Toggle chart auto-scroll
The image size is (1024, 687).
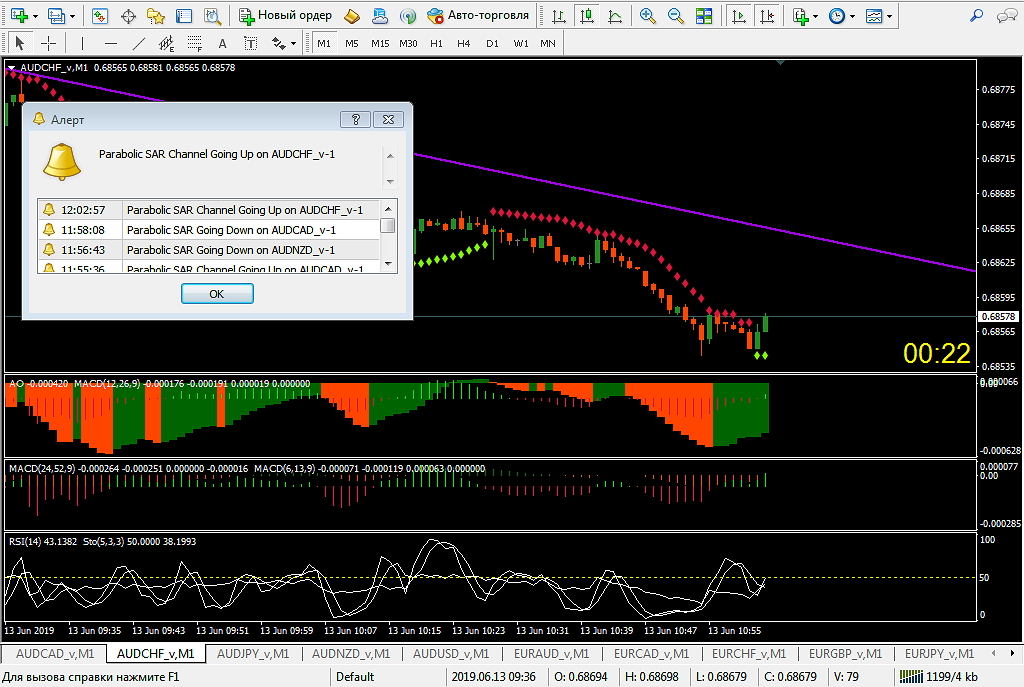tap(739, 16)
